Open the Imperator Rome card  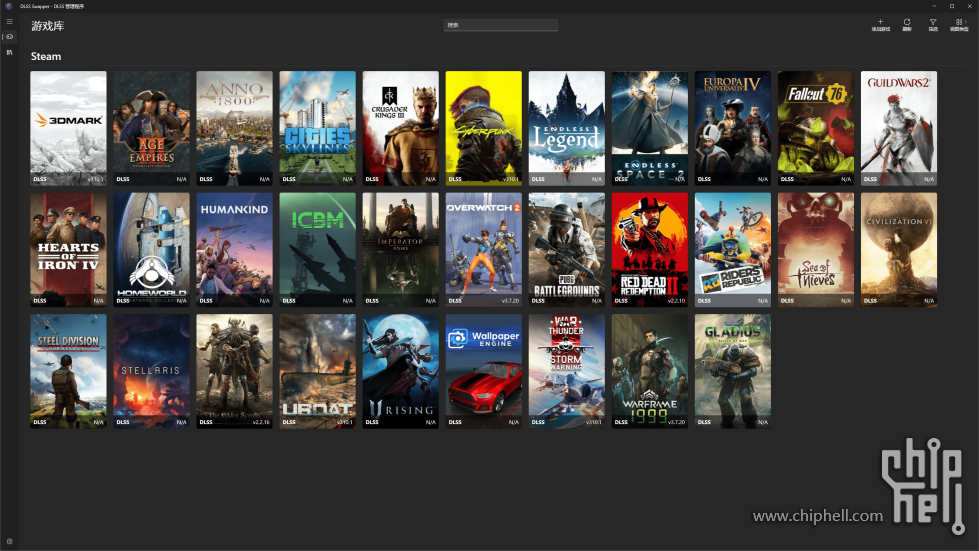point(400,250)
